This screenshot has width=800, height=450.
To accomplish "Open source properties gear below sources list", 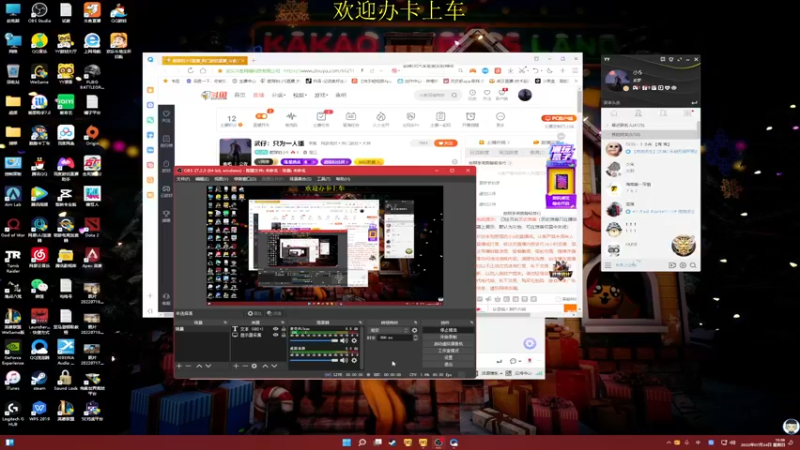I will [254, 366].
